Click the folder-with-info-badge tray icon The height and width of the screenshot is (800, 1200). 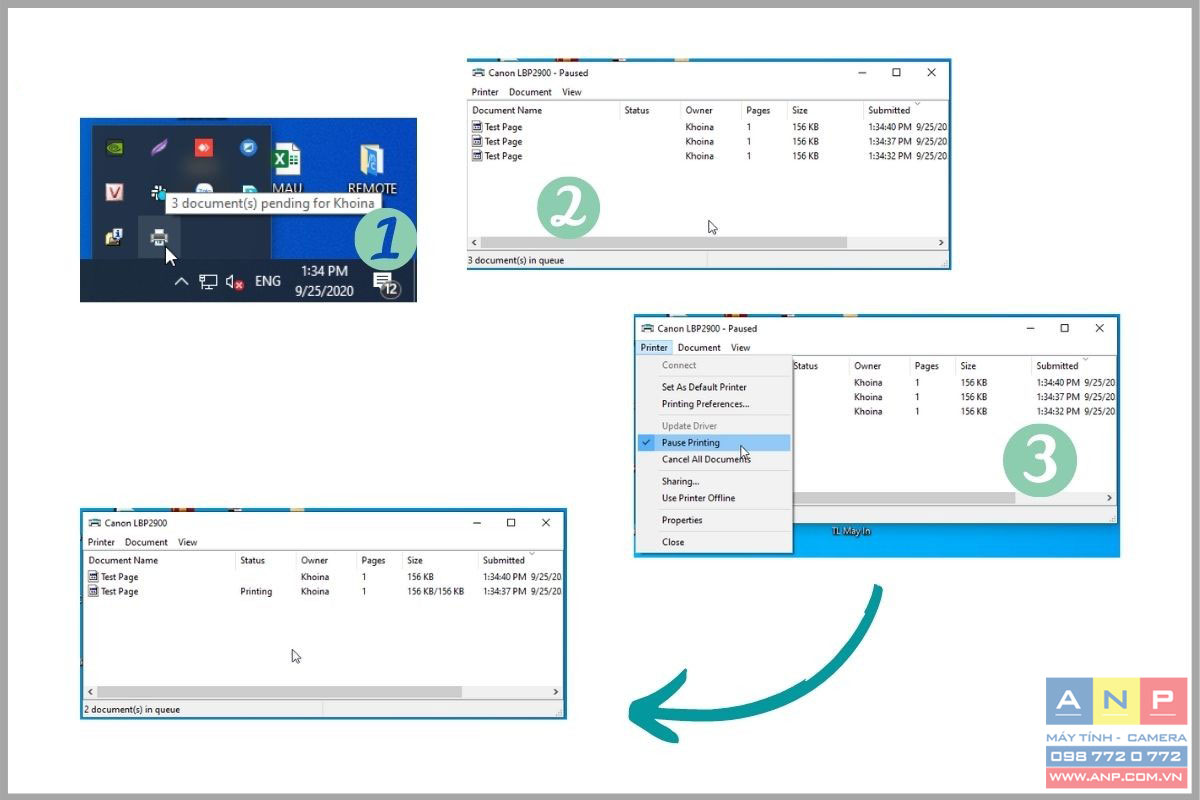click(114, 237)
